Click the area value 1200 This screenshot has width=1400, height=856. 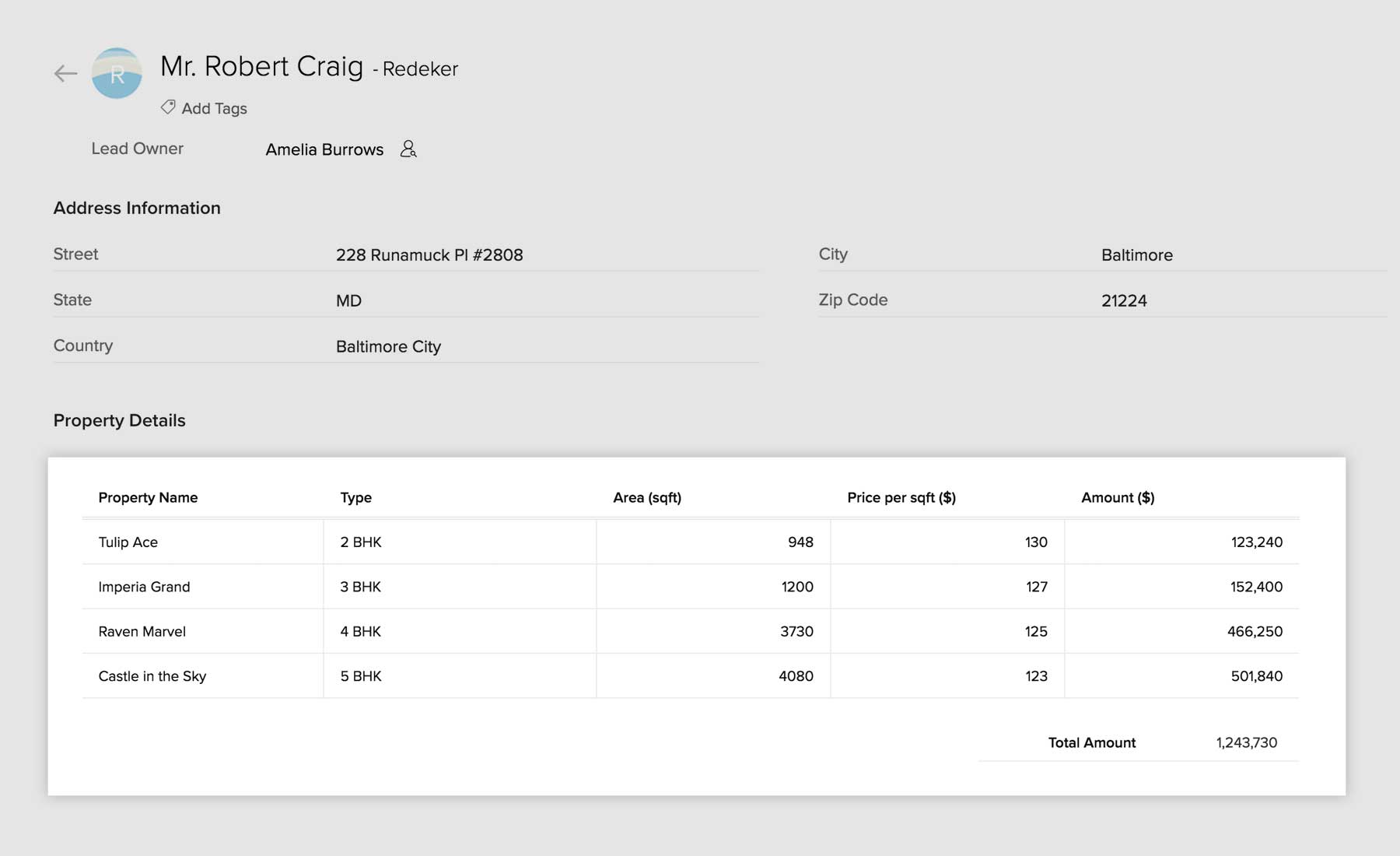pyautogui.click(x=797, y=587)
